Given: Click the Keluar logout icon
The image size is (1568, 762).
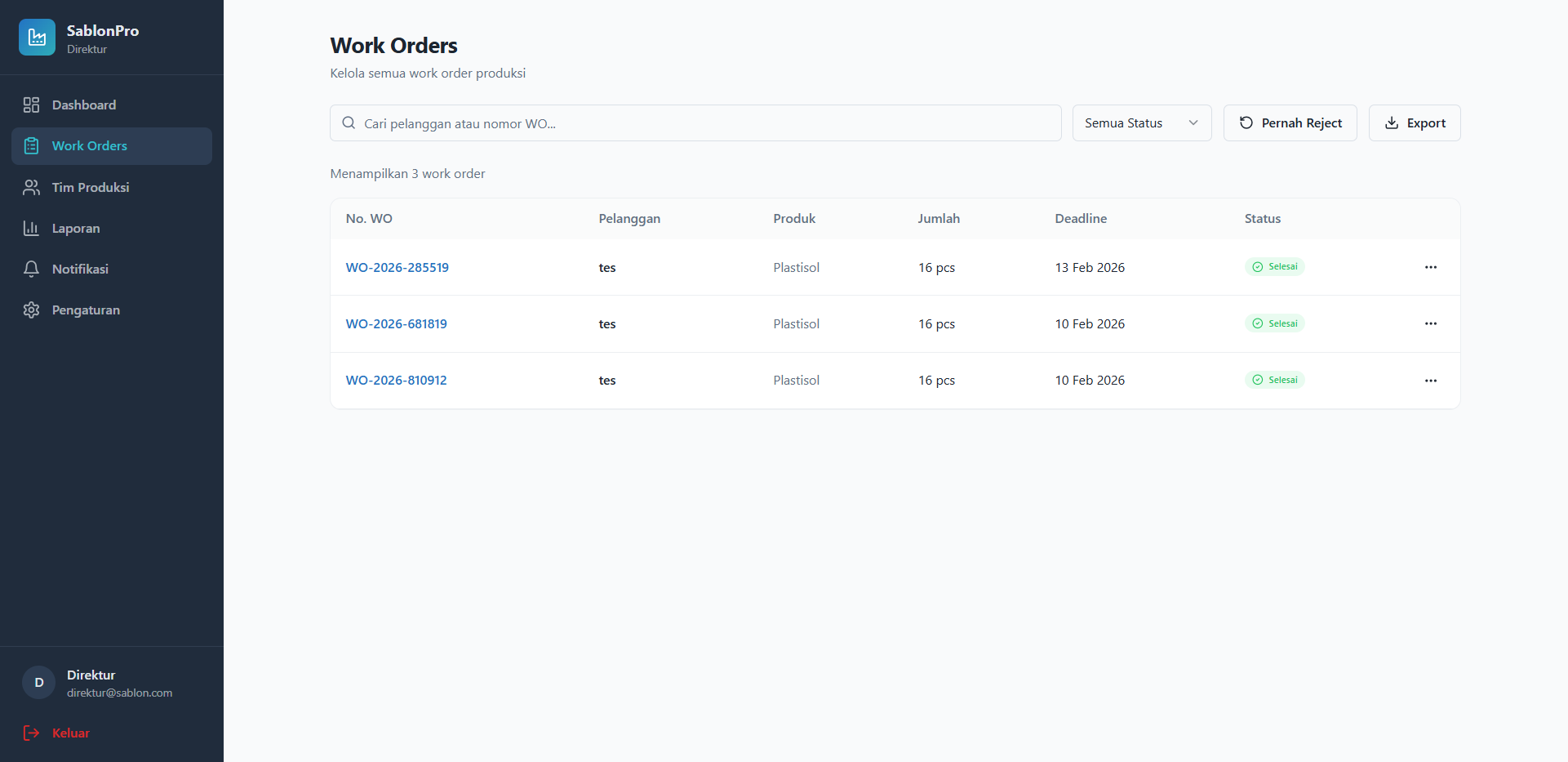Looking at the screenshot, I should tap(31, 733).
